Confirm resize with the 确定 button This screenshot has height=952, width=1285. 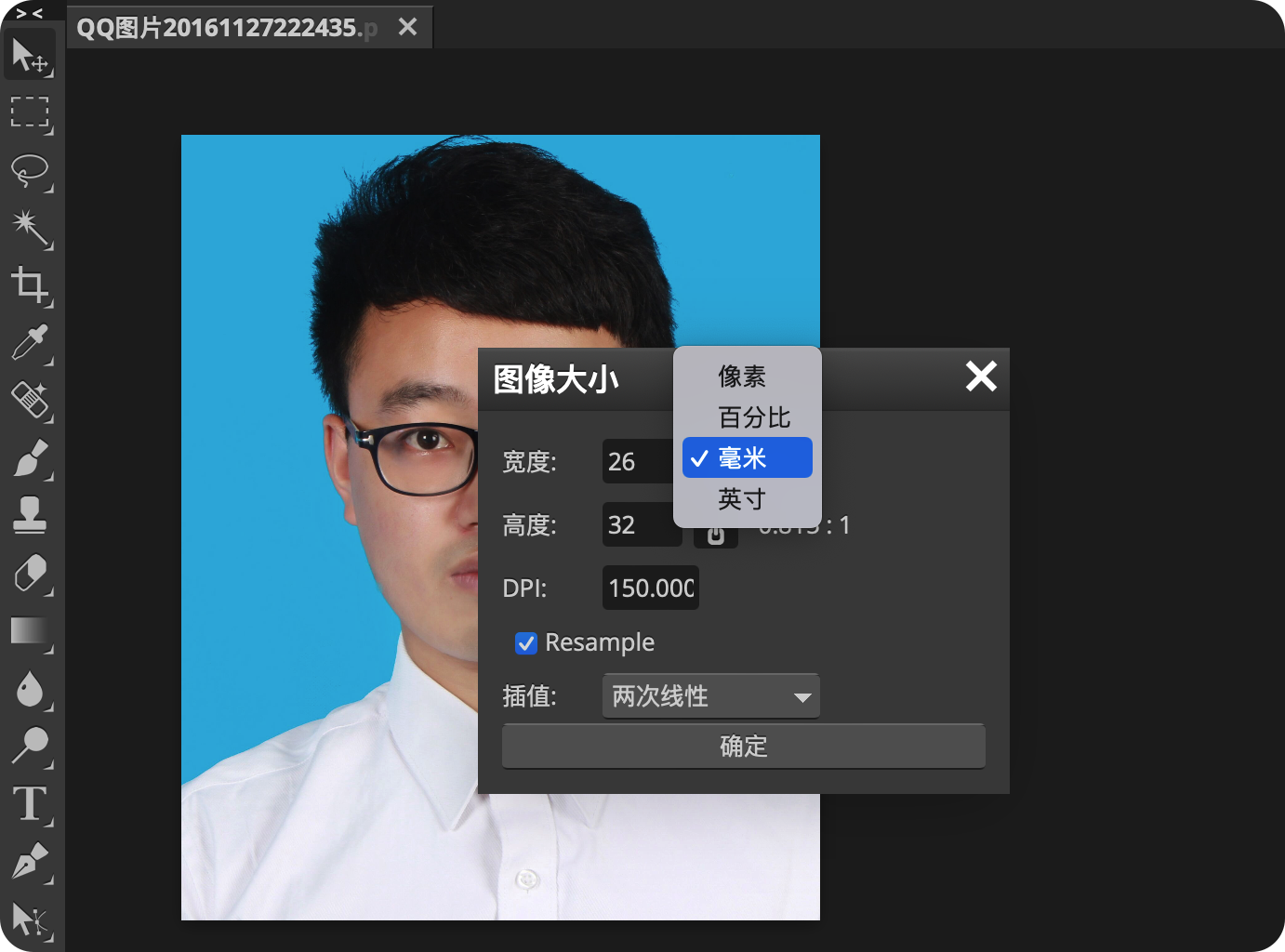click(744, 746)
